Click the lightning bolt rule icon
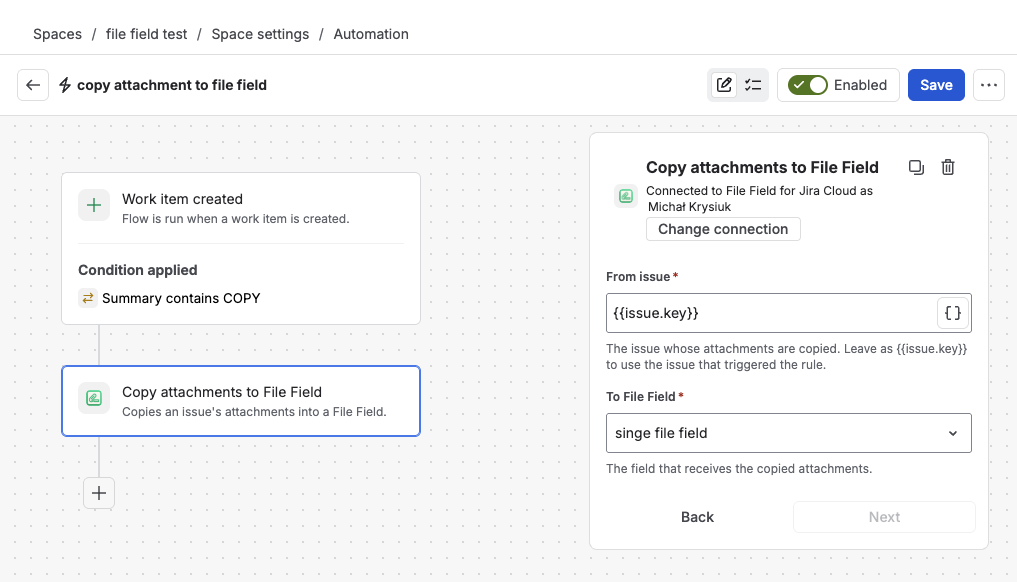 coord(65,85)
